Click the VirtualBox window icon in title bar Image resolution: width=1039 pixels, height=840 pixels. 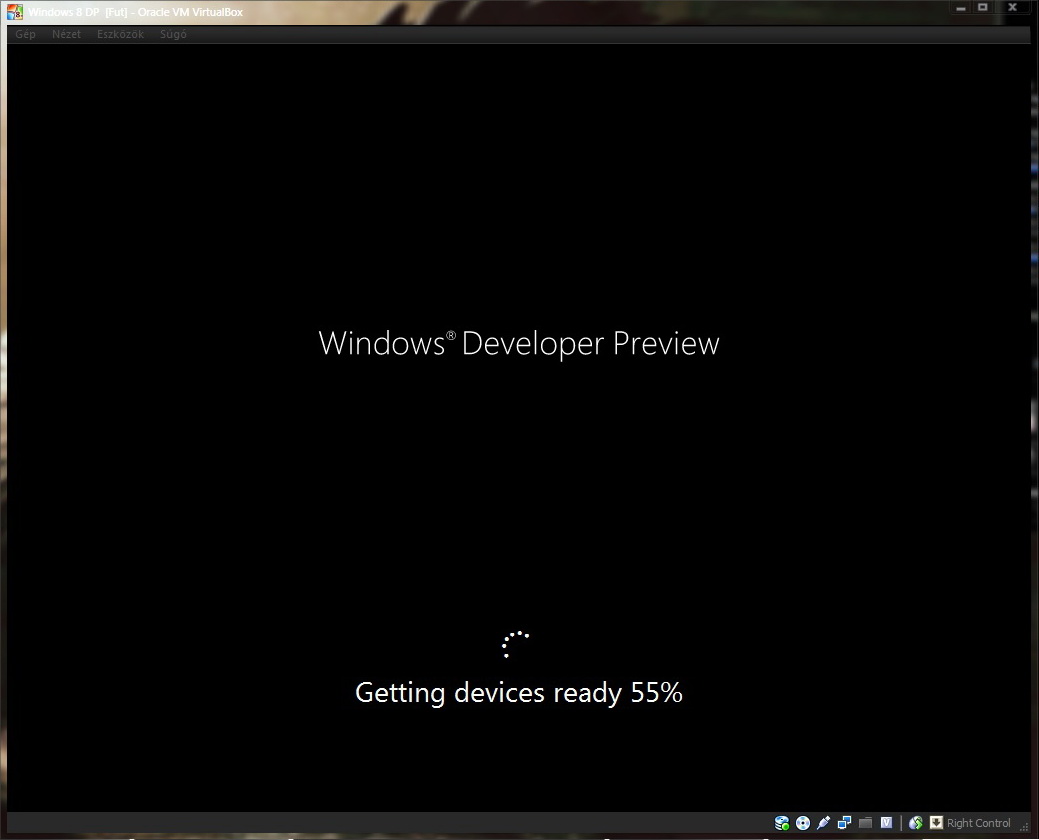click(15, 12)
